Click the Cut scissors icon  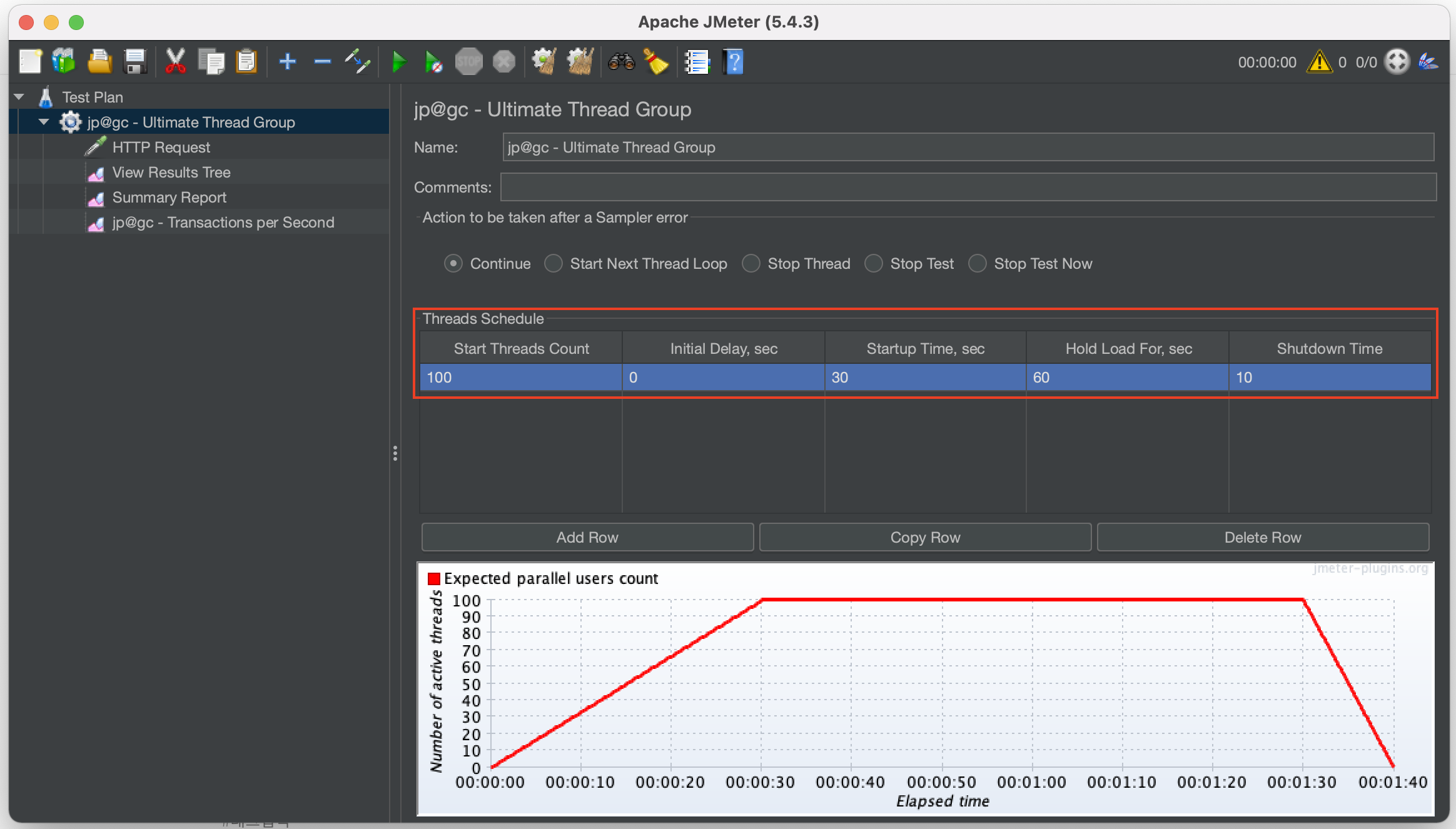[176, 62]
